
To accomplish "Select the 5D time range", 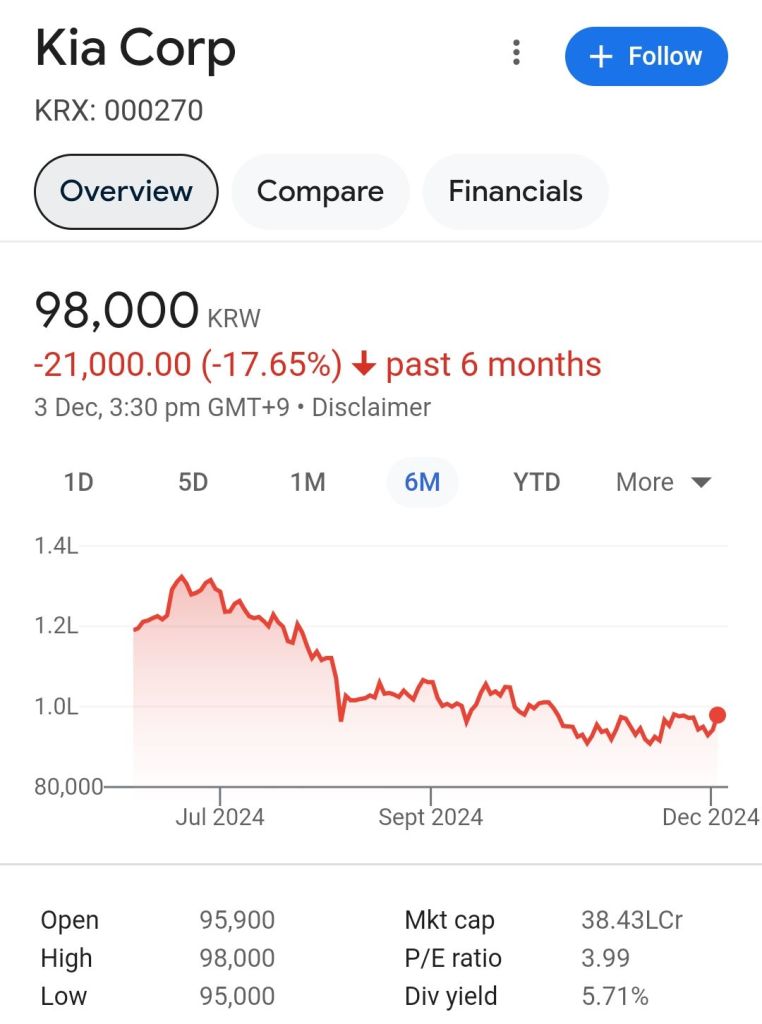I will click(193, 482).
